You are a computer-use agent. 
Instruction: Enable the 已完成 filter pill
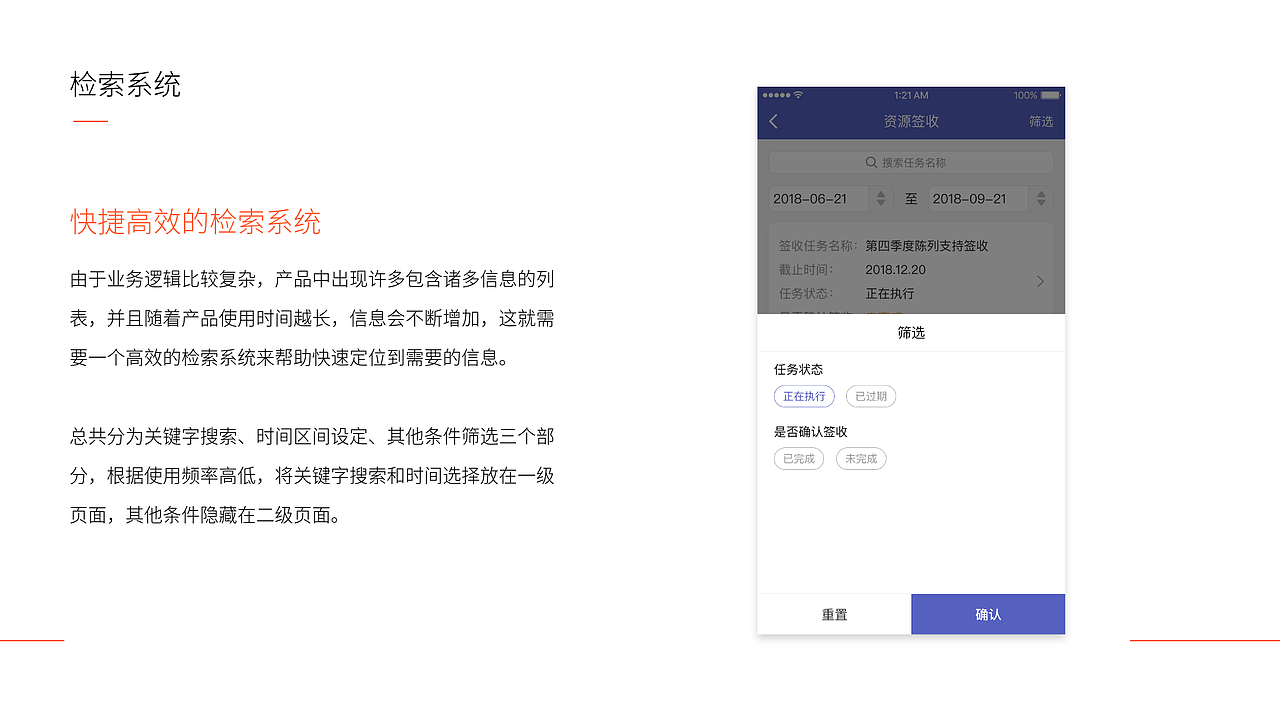798,458
